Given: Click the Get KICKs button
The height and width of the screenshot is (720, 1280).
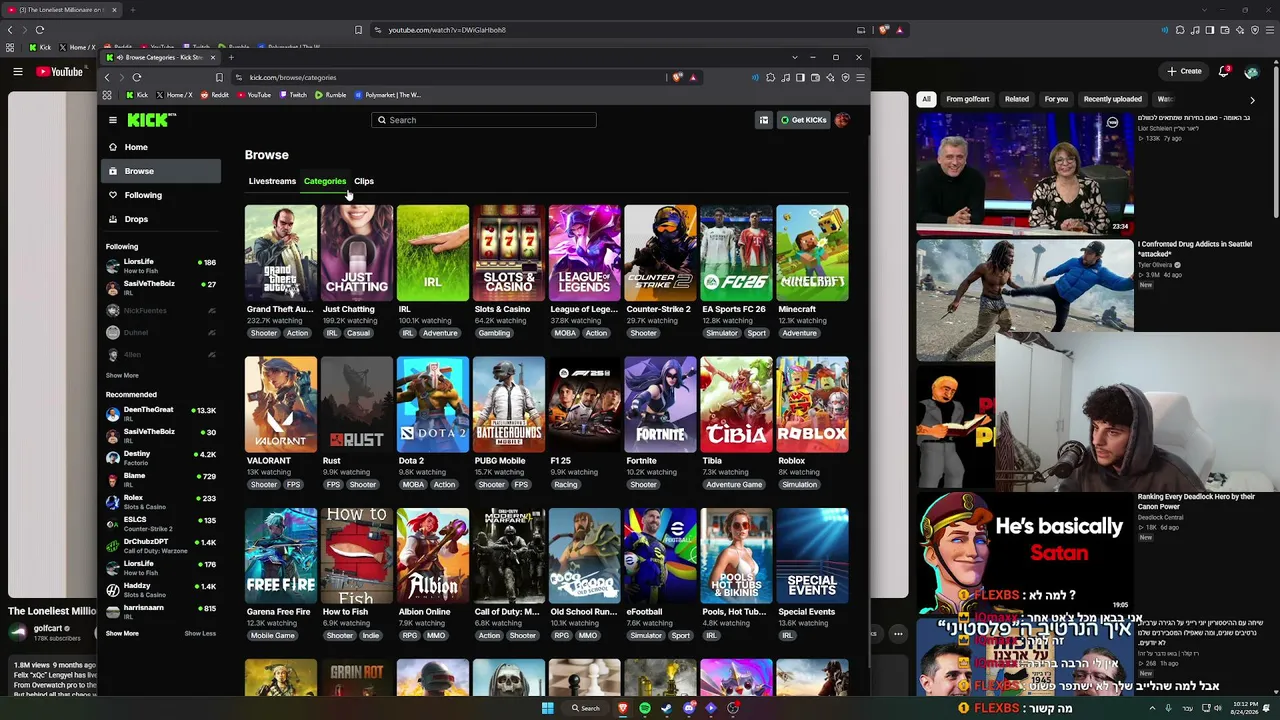Looking at the screenshot, I should [804, 120].
